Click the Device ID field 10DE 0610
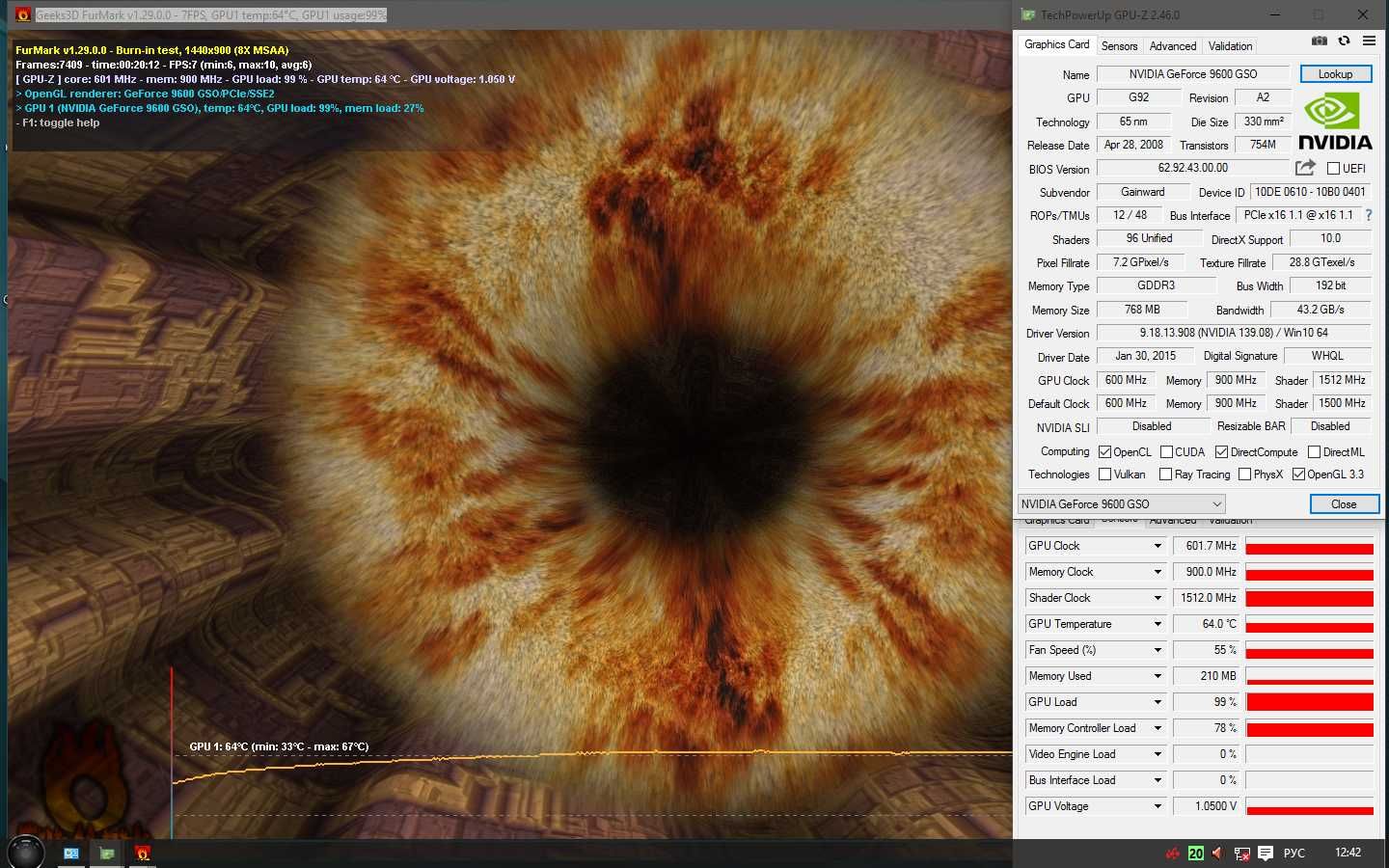Image resolution: width=1389 pixels, height=868 pixels. pos(1310,192)
